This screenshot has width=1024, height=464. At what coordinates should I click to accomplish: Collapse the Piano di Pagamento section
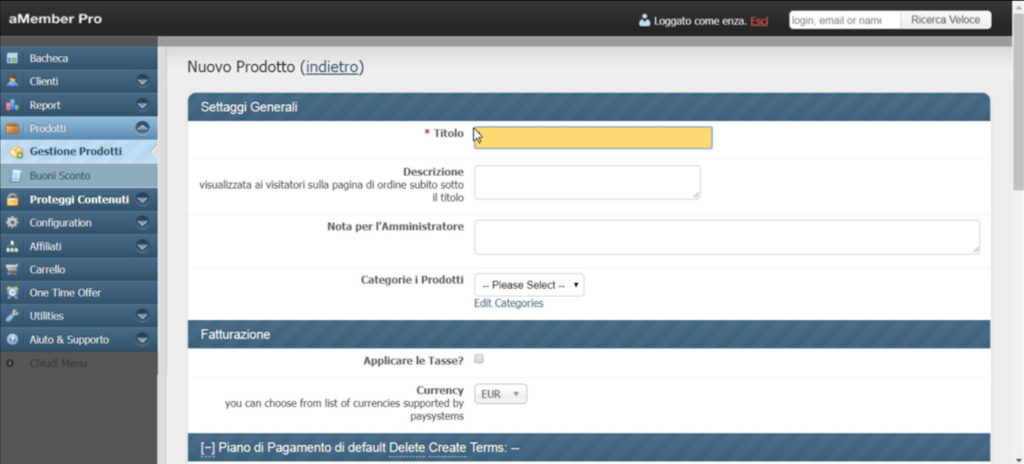click(x=208, y=448)
